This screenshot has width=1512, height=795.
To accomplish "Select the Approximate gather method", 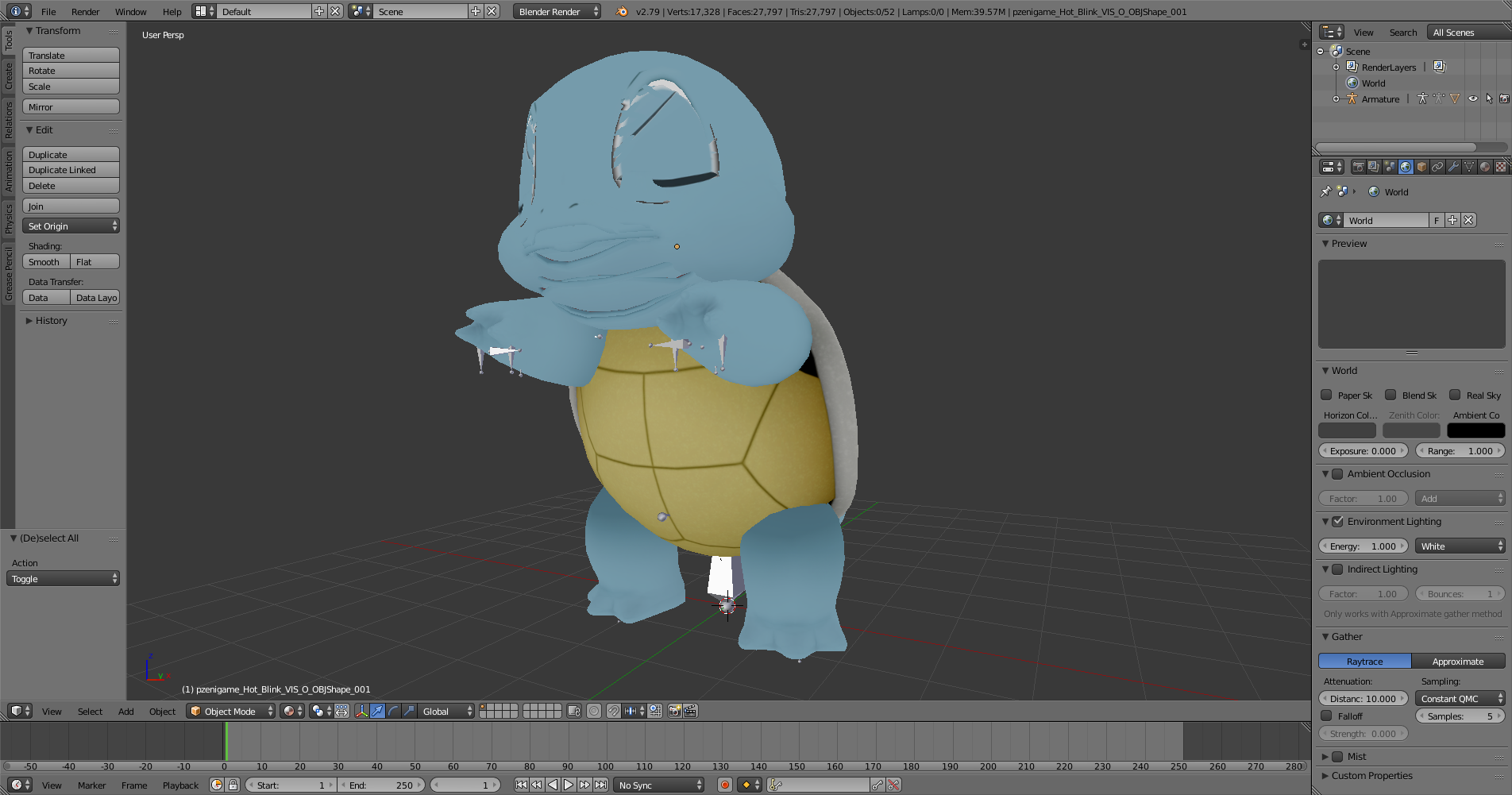I will coord(1458,661).
